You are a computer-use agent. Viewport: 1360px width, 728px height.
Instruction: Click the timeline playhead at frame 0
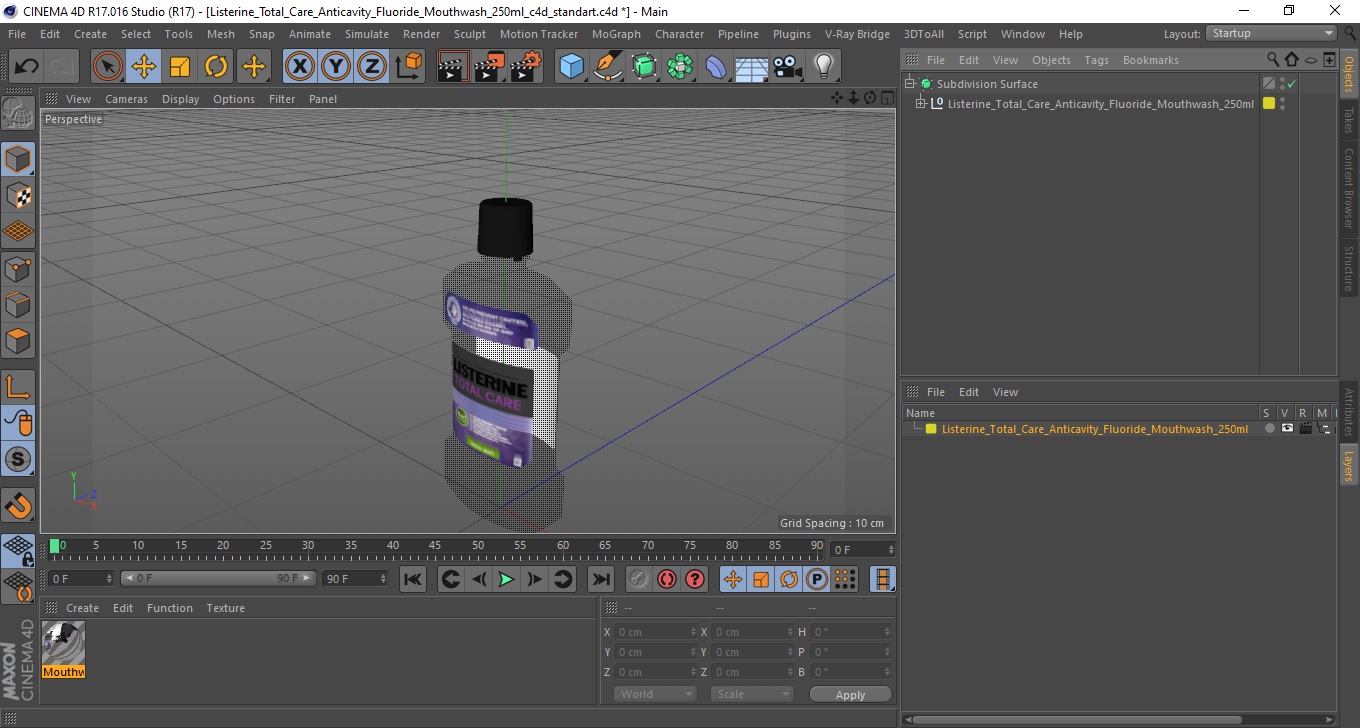(x=55, y=546)
